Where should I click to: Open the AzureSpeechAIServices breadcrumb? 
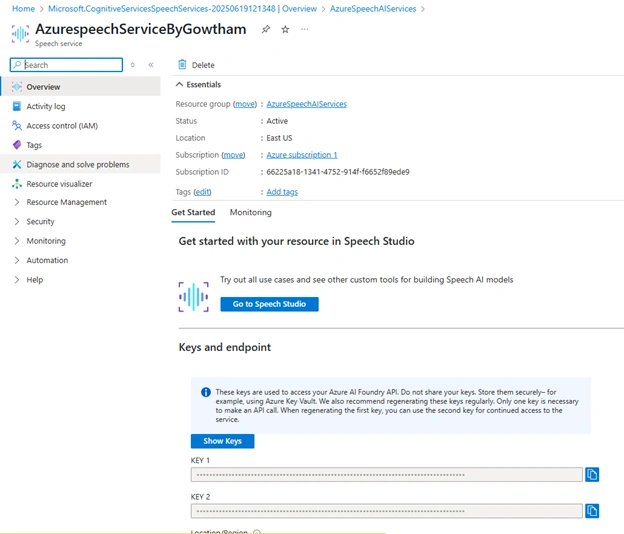coord(373,9)
